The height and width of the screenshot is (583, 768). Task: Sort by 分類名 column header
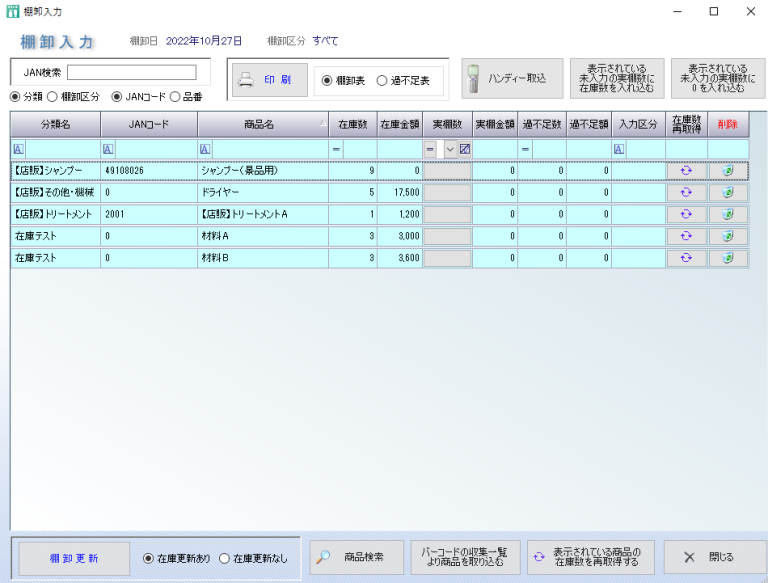point(55,124)
